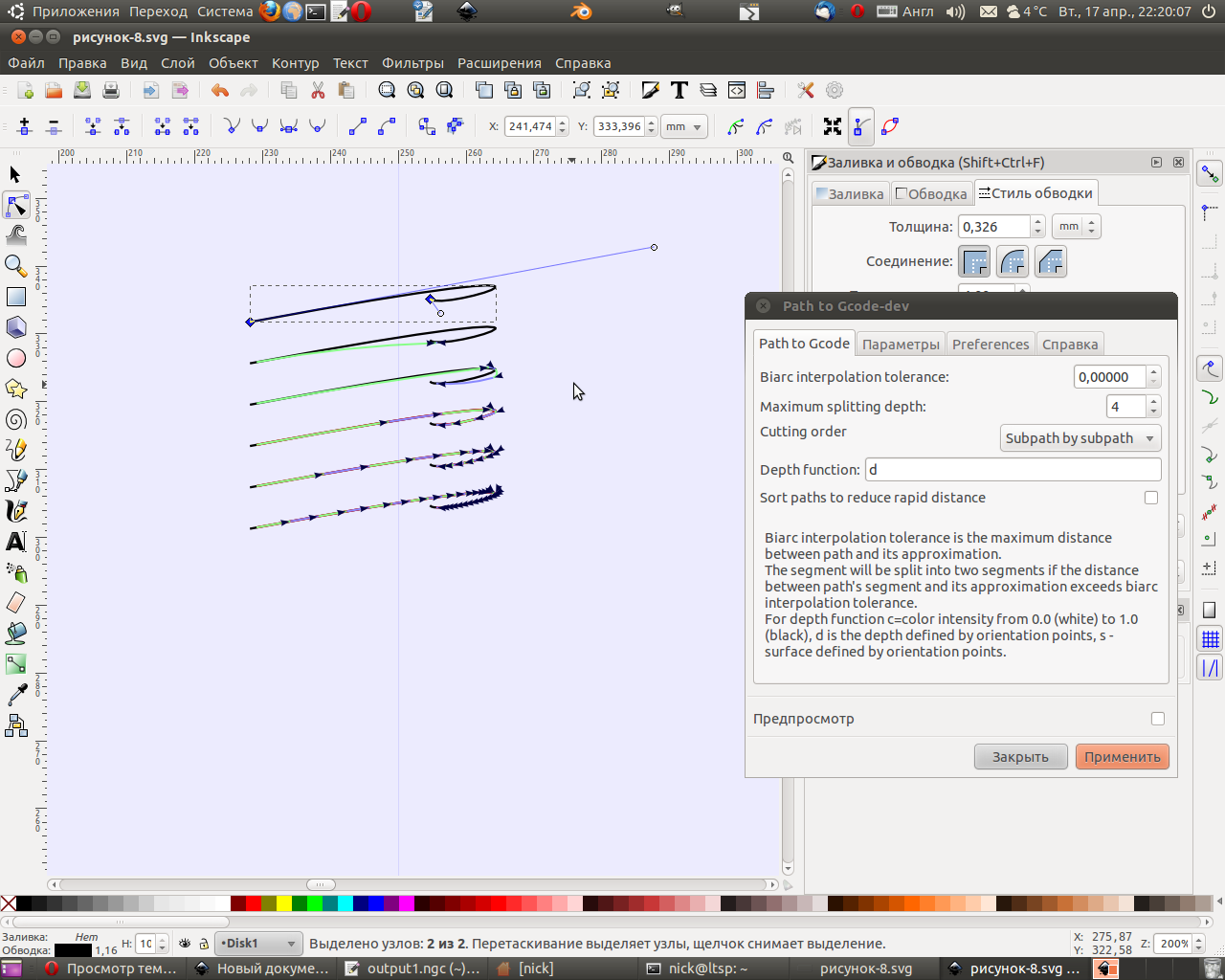Enable Sort paths to reduce rapid distance

(1151, 498)
